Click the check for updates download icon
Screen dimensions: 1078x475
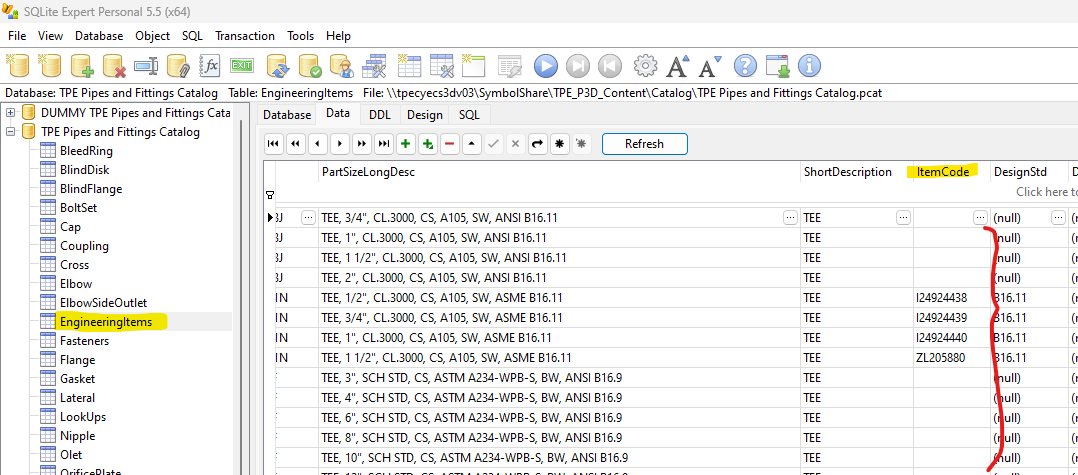tap(778, 66)
